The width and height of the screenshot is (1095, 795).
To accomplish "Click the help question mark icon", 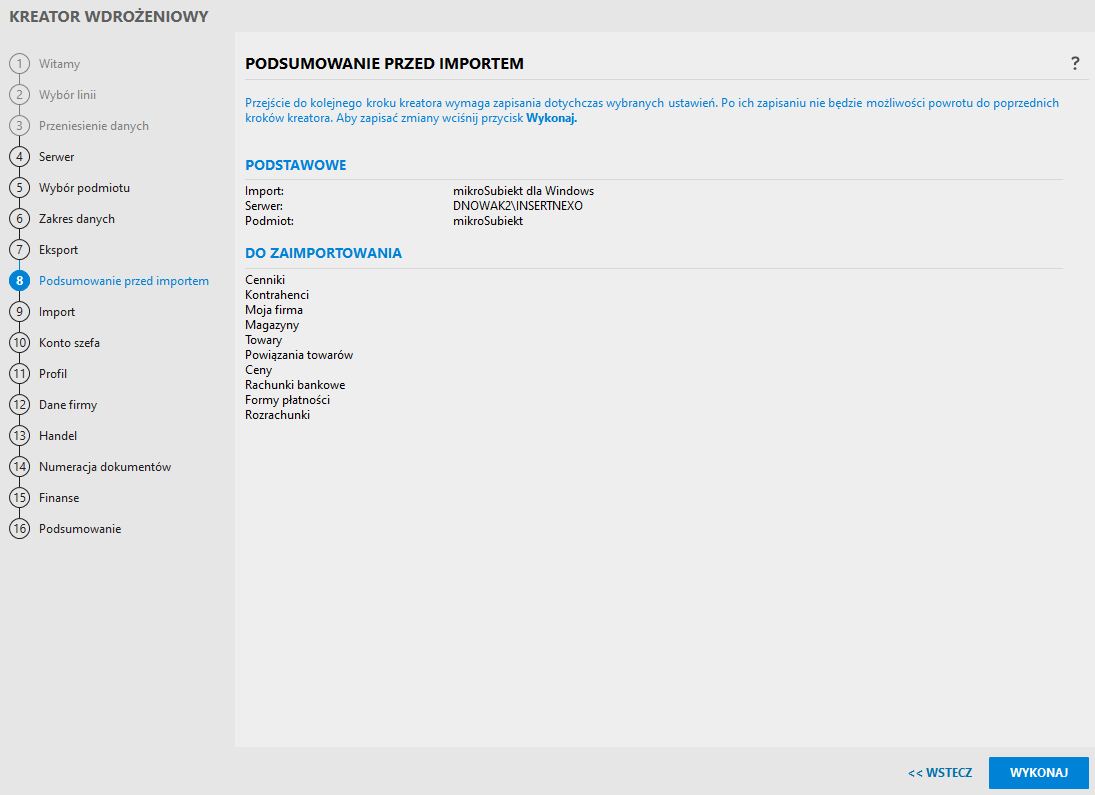I will coord(1075,64).
